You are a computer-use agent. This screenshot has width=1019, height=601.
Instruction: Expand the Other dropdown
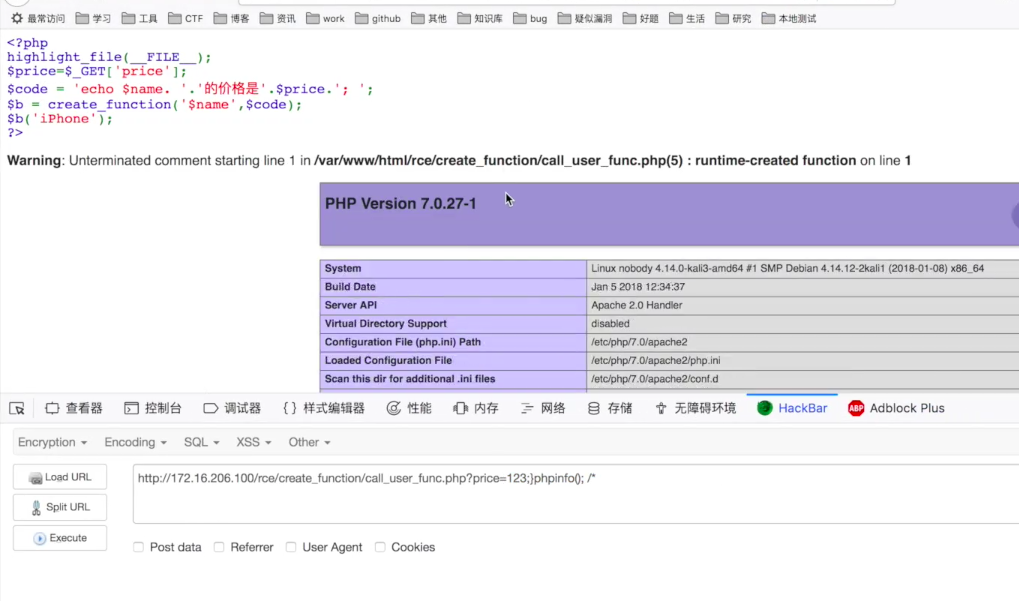click(x=309, y=442)
